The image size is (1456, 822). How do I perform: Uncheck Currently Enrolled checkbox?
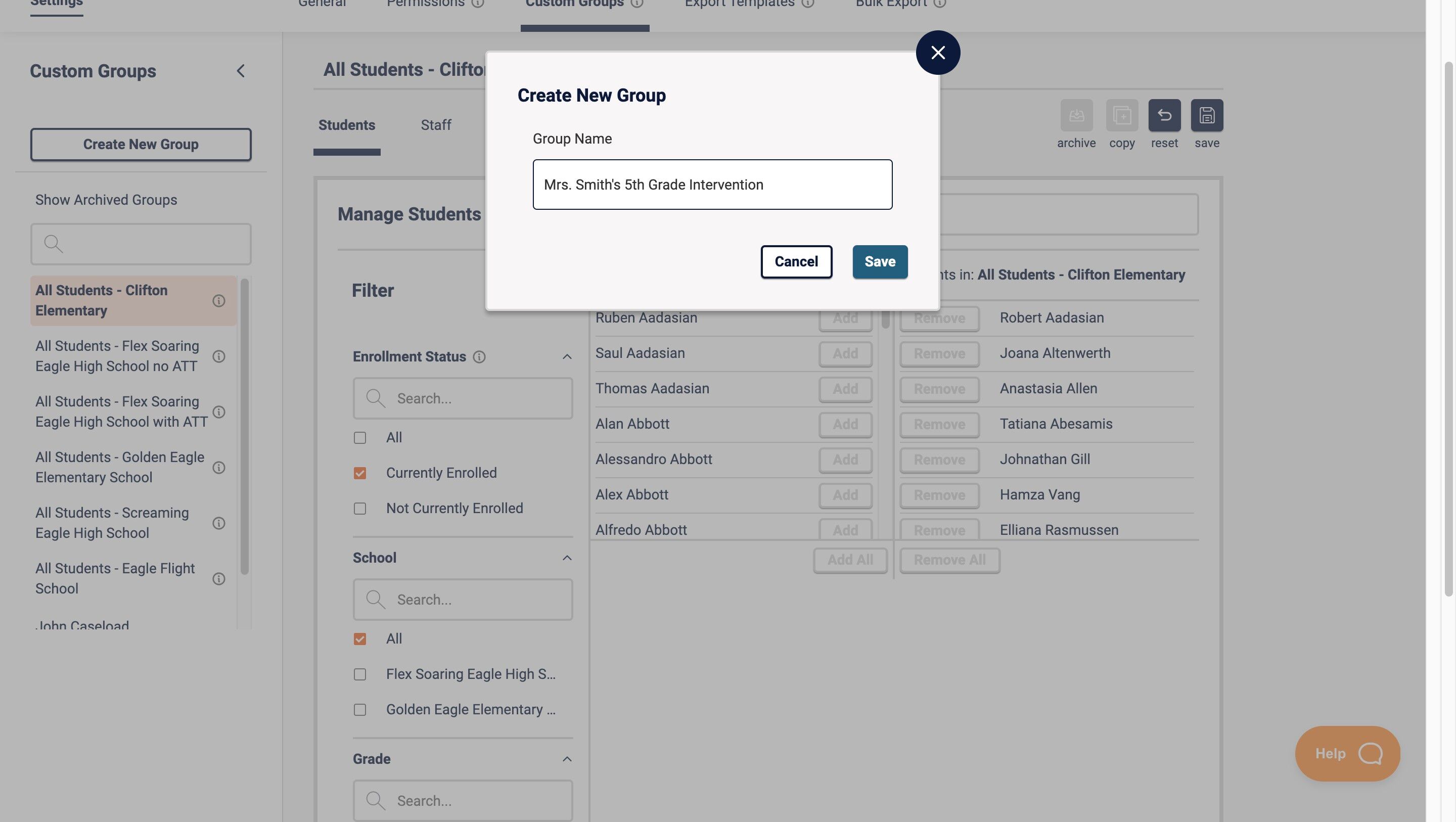tap(359, 473)
